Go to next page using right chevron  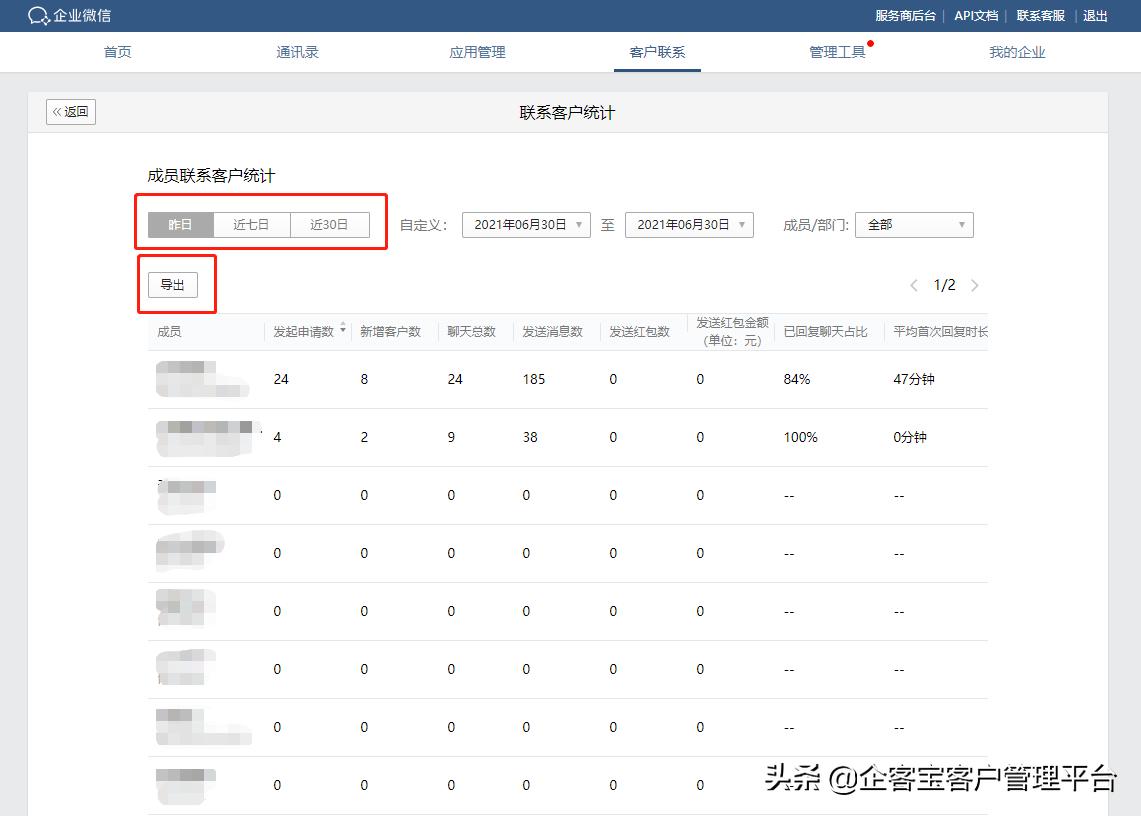click(975, 285)
